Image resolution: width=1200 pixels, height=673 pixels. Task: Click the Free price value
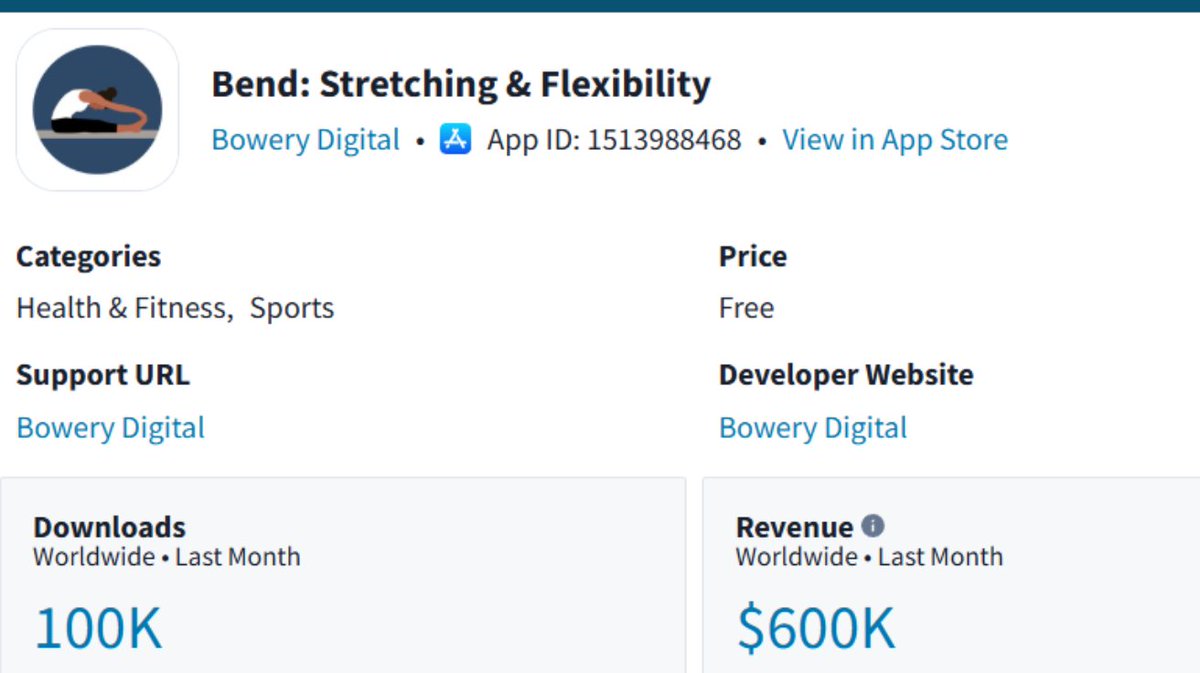pyautogui.click(x=746, y=308)
